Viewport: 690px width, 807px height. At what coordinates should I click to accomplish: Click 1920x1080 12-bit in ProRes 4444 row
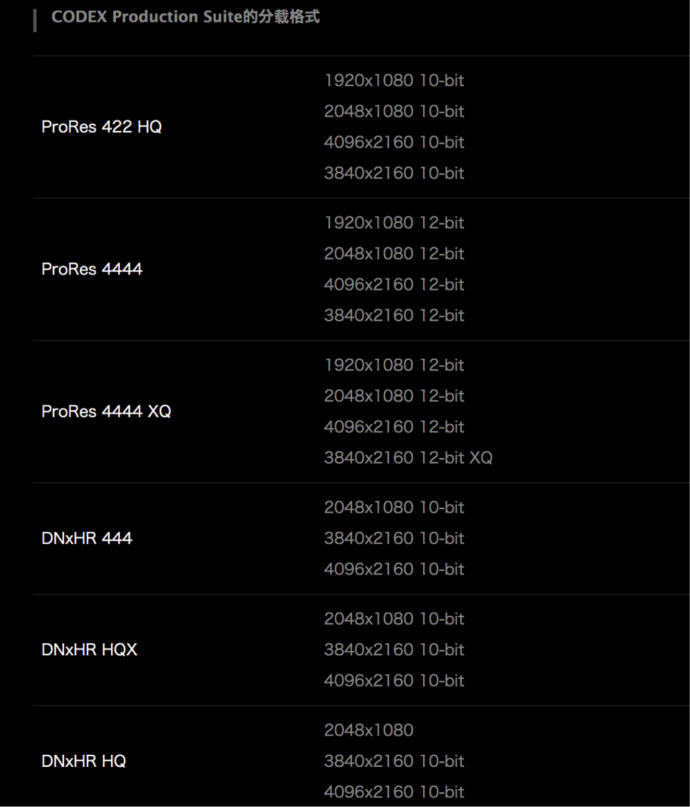click(394, 223)
